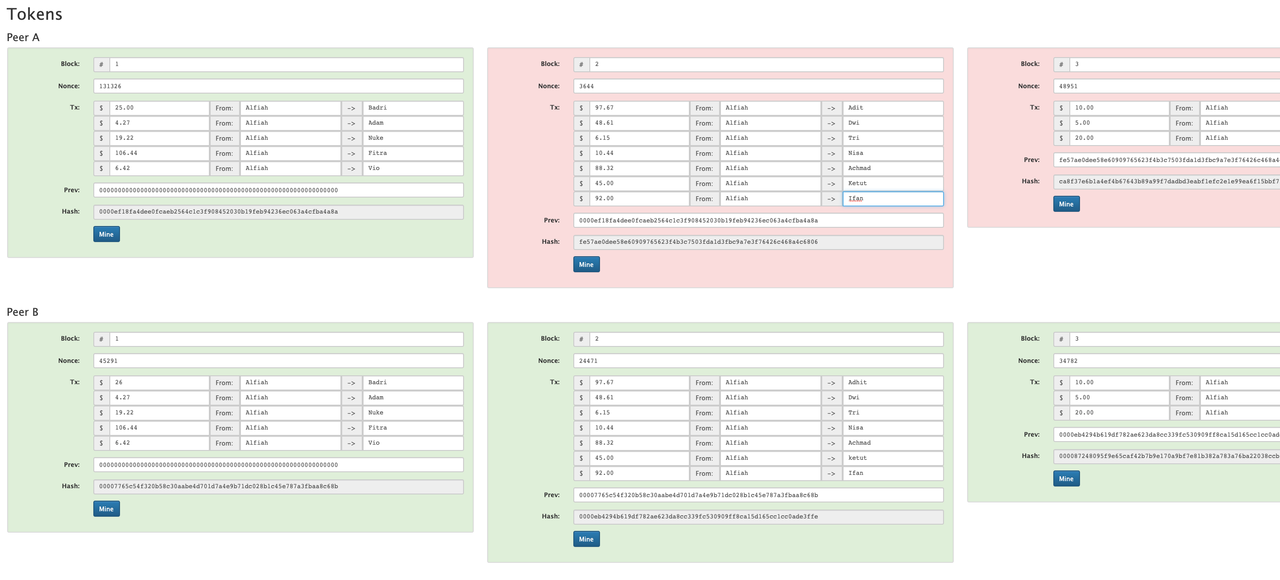Click the 20.00 amount field in Peer A block 3
The image size is (1280, 580).
click(x=1119, y=138)
